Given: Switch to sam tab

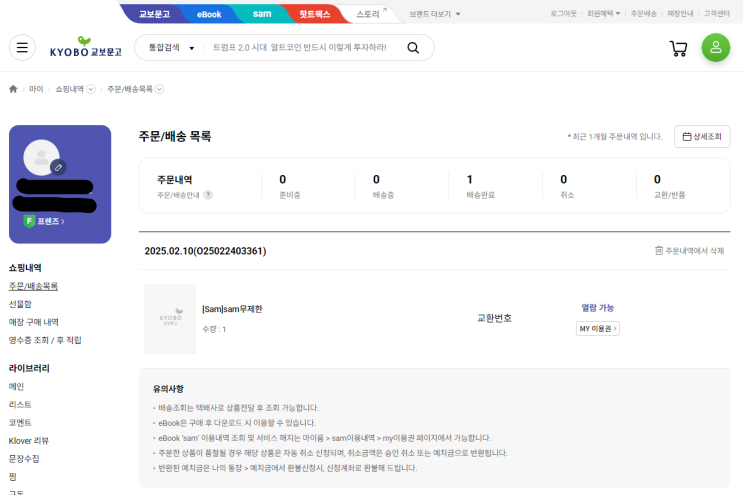Looking at the screenshot, I should coord(262,14).
